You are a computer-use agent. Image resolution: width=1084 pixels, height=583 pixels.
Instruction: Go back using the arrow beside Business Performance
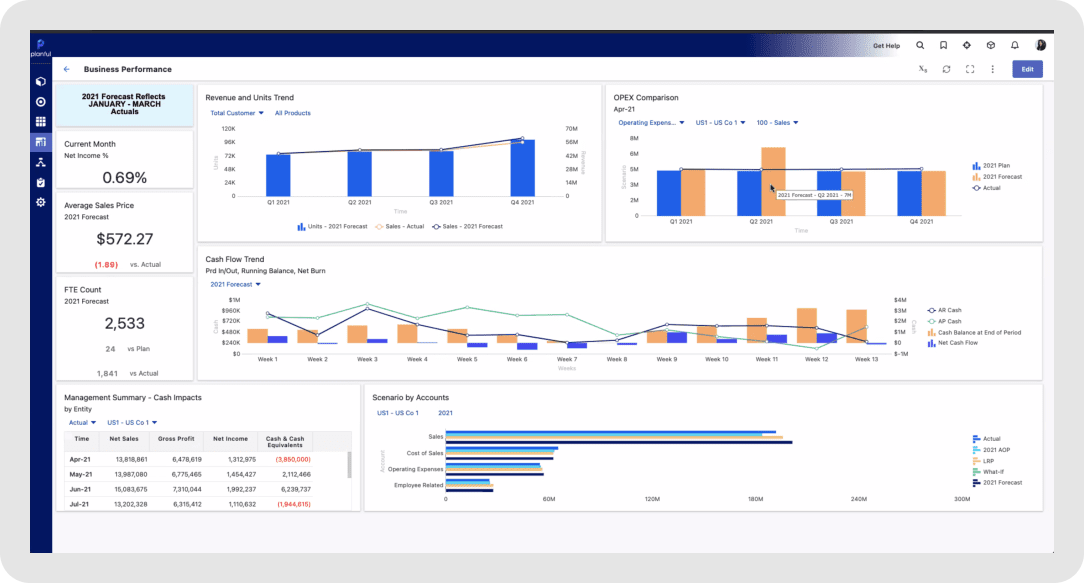pos(67,69)
